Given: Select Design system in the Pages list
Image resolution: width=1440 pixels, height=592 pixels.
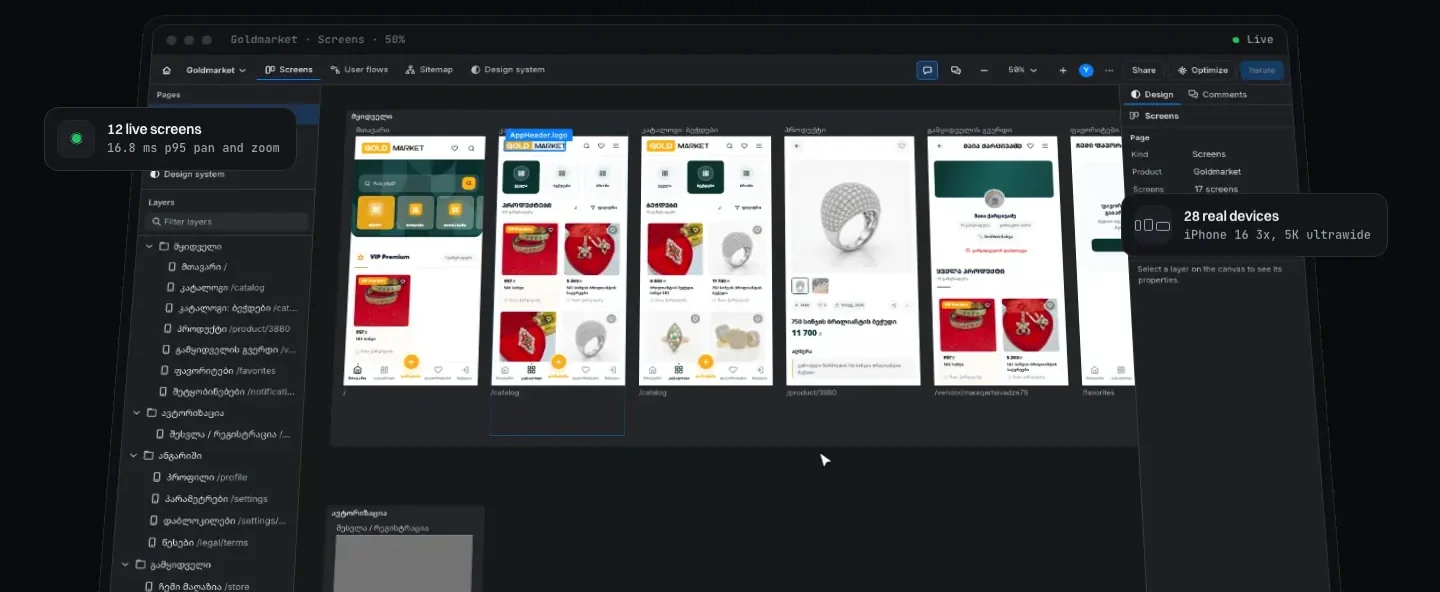Looking at the screenshot, I should point(187,174).
